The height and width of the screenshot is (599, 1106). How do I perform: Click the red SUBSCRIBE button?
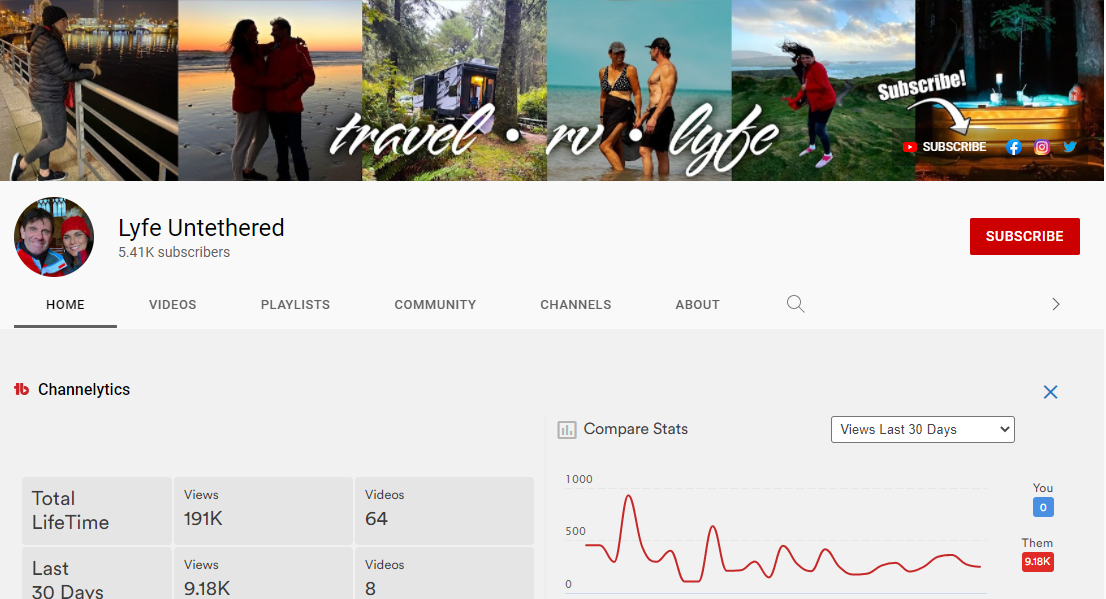(x=1025, y=236)
